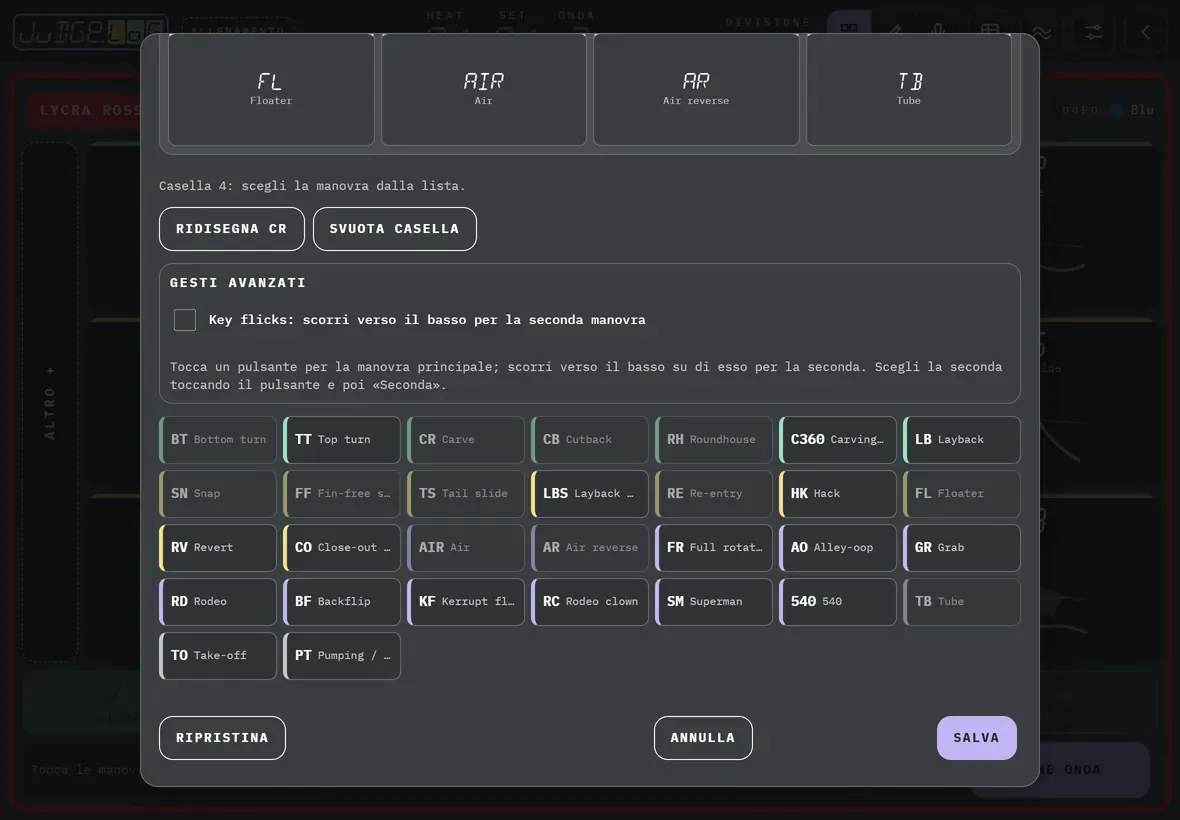Choose the FR Full rotation maneuver
This screenshot has height=820, width=1180.
(714, 548)
